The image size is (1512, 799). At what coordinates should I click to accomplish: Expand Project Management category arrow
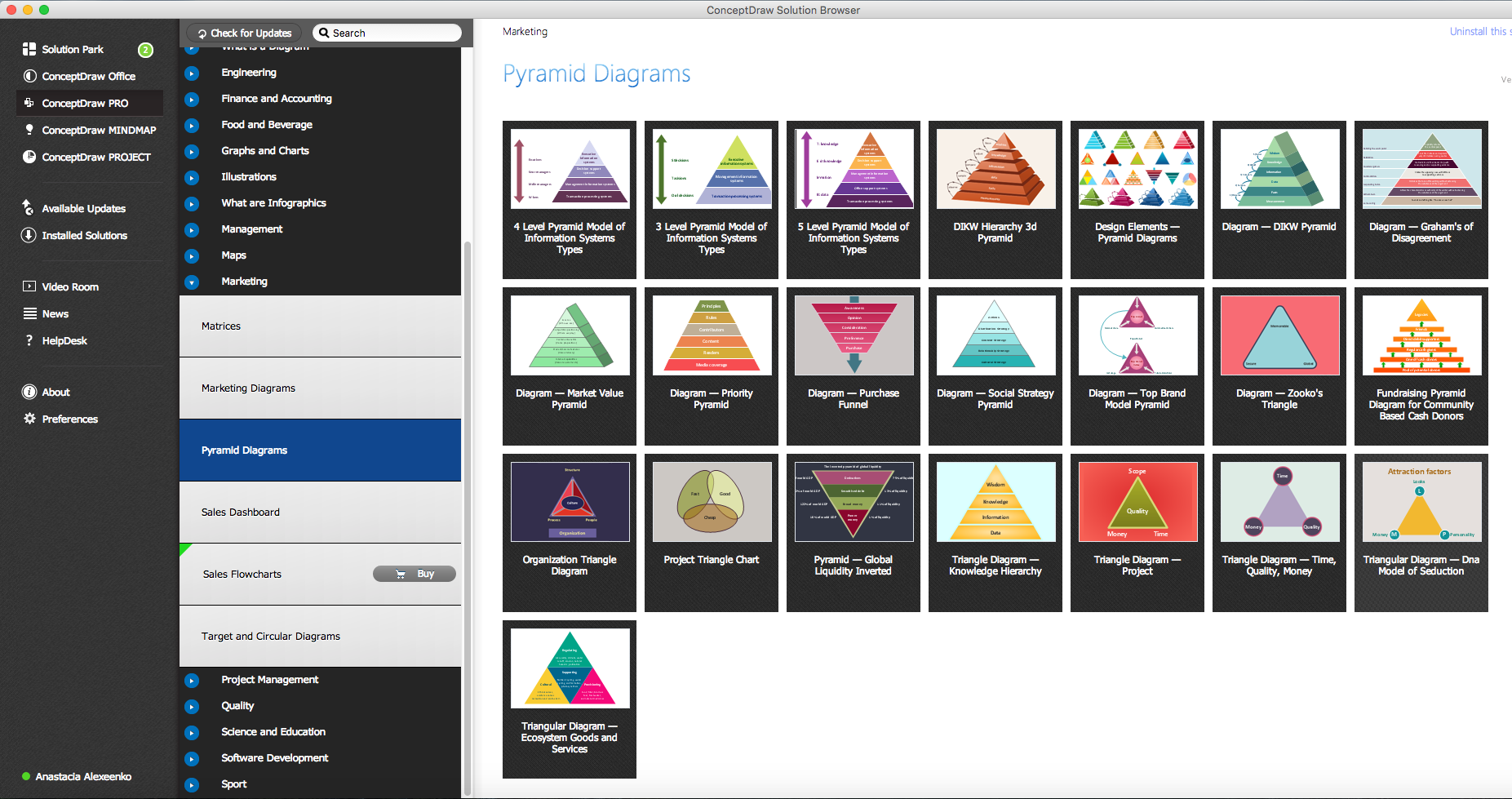coord(192,681)
